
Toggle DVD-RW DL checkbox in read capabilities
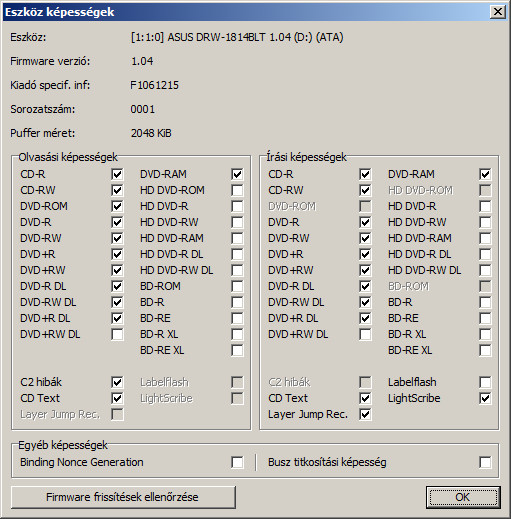pos(117,302)
